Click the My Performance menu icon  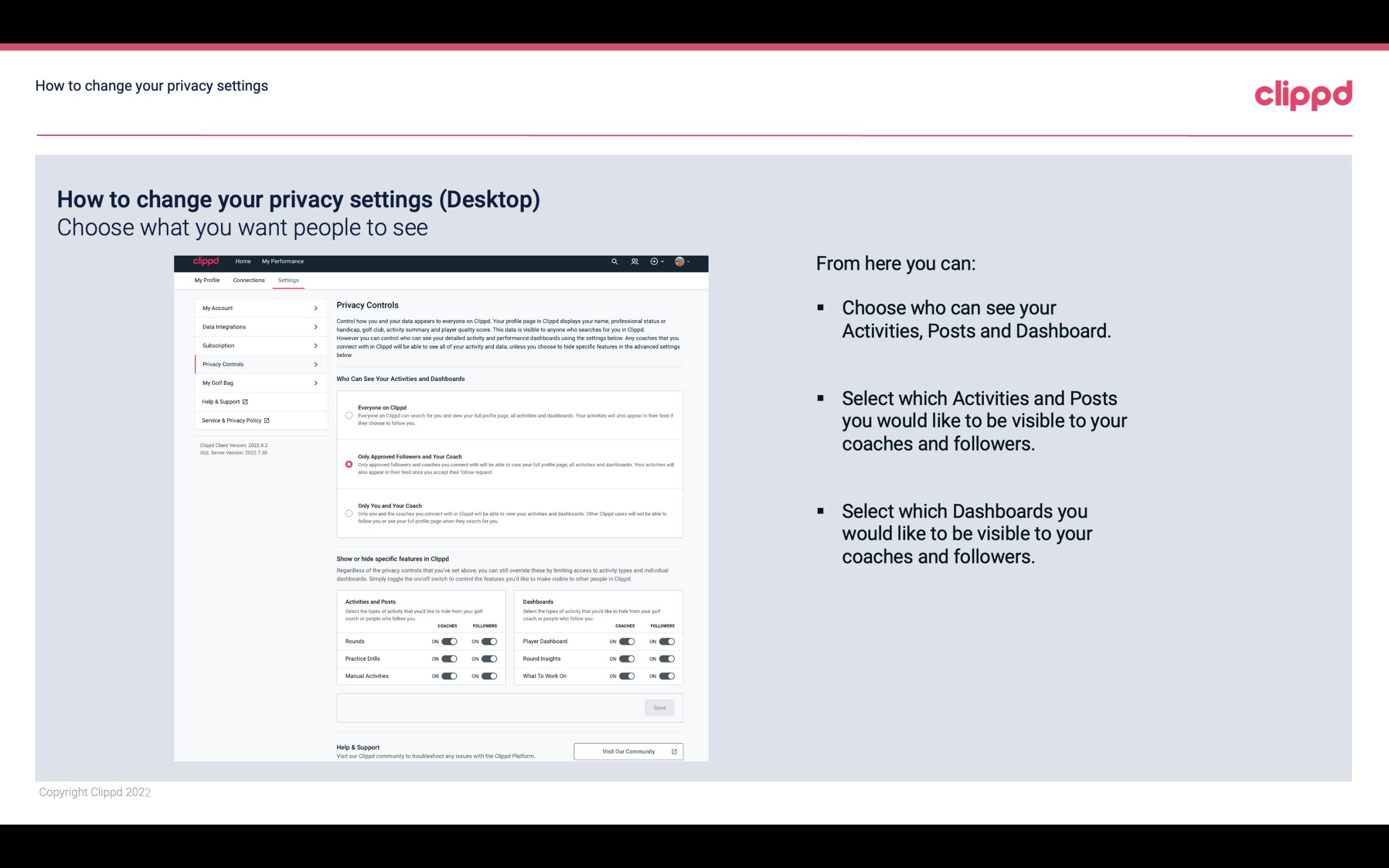283,261
